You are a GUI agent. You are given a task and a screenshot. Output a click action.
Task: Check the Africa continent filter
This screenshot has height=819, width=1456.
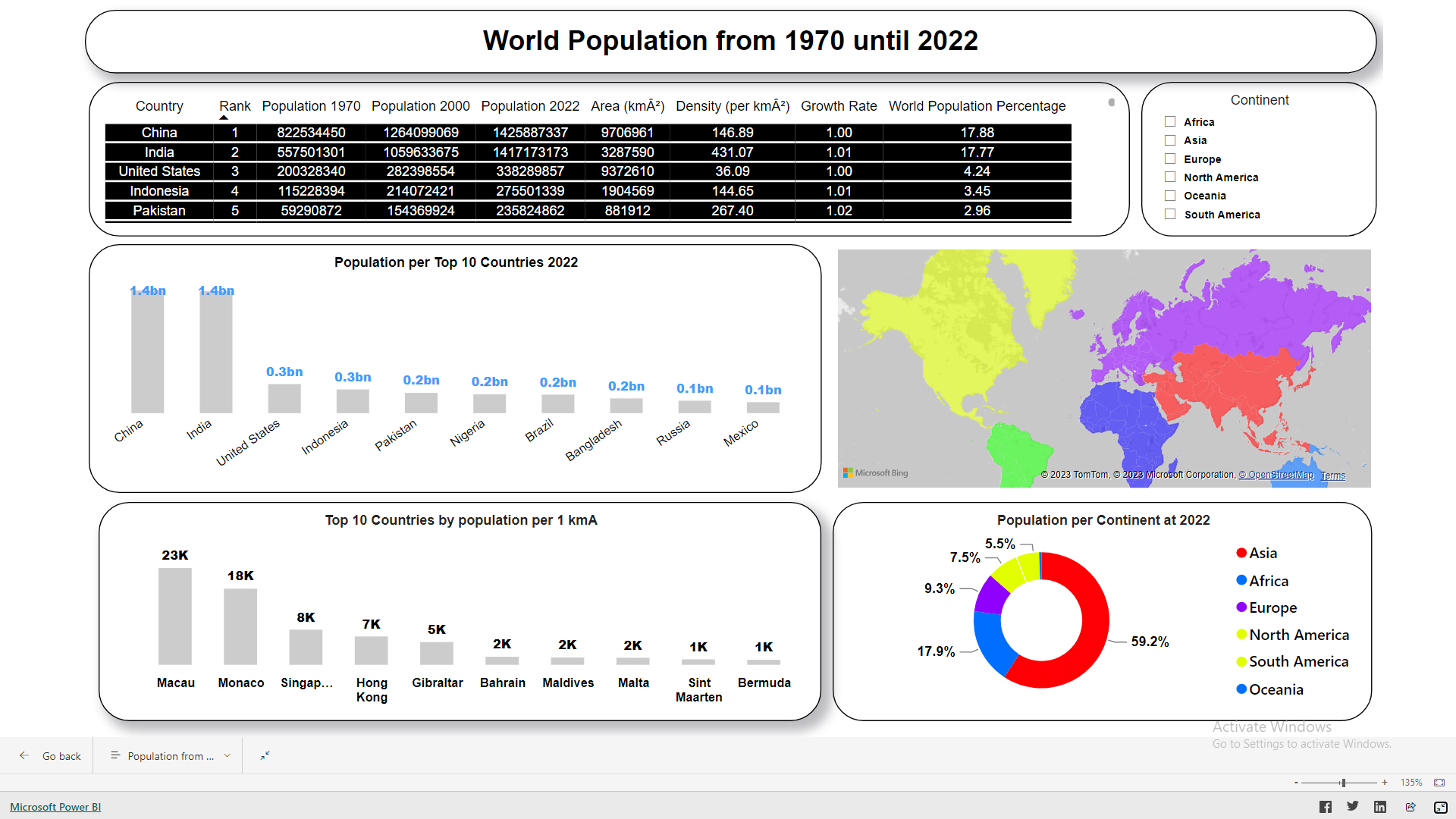click(x=1170, y=122)
